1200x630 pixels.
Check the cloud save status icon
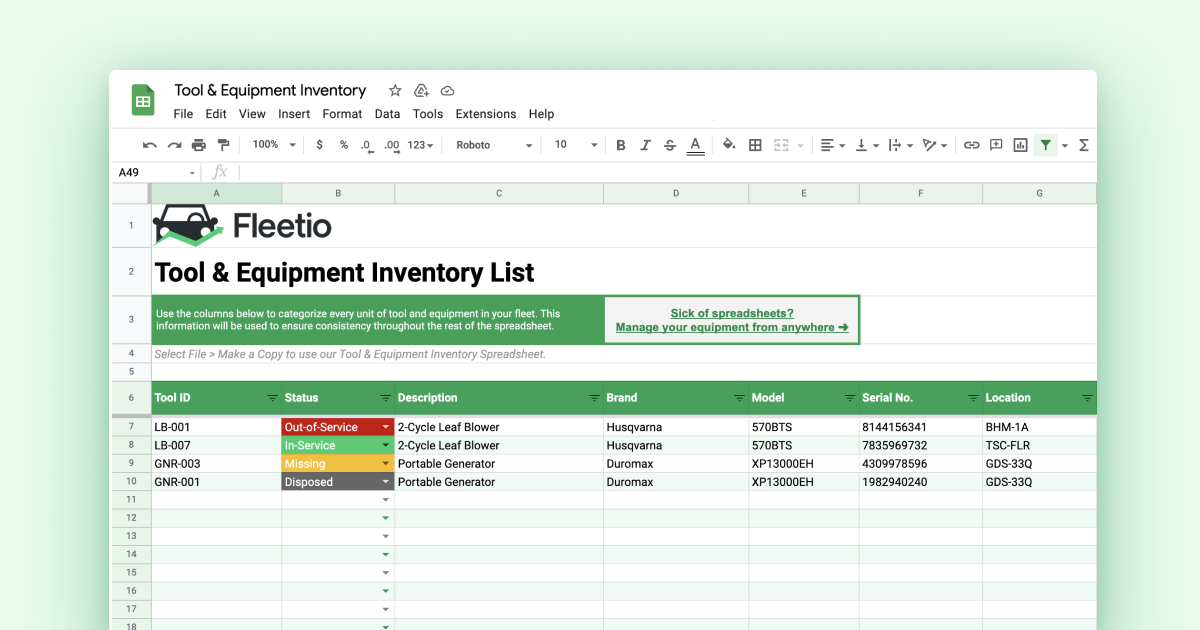(447, 91)
